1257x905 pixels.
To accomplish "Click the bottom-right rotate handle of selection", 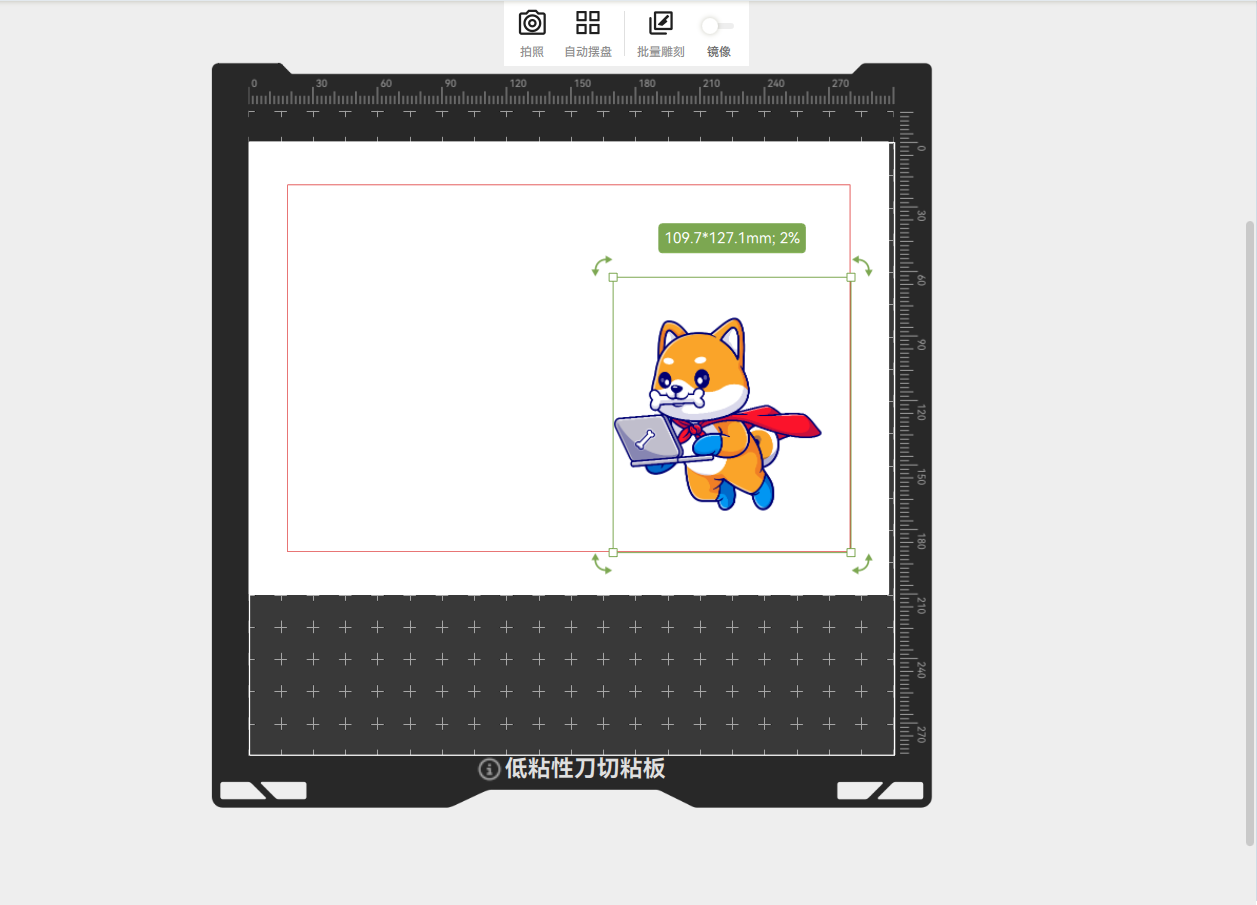I will coord(862,564).
